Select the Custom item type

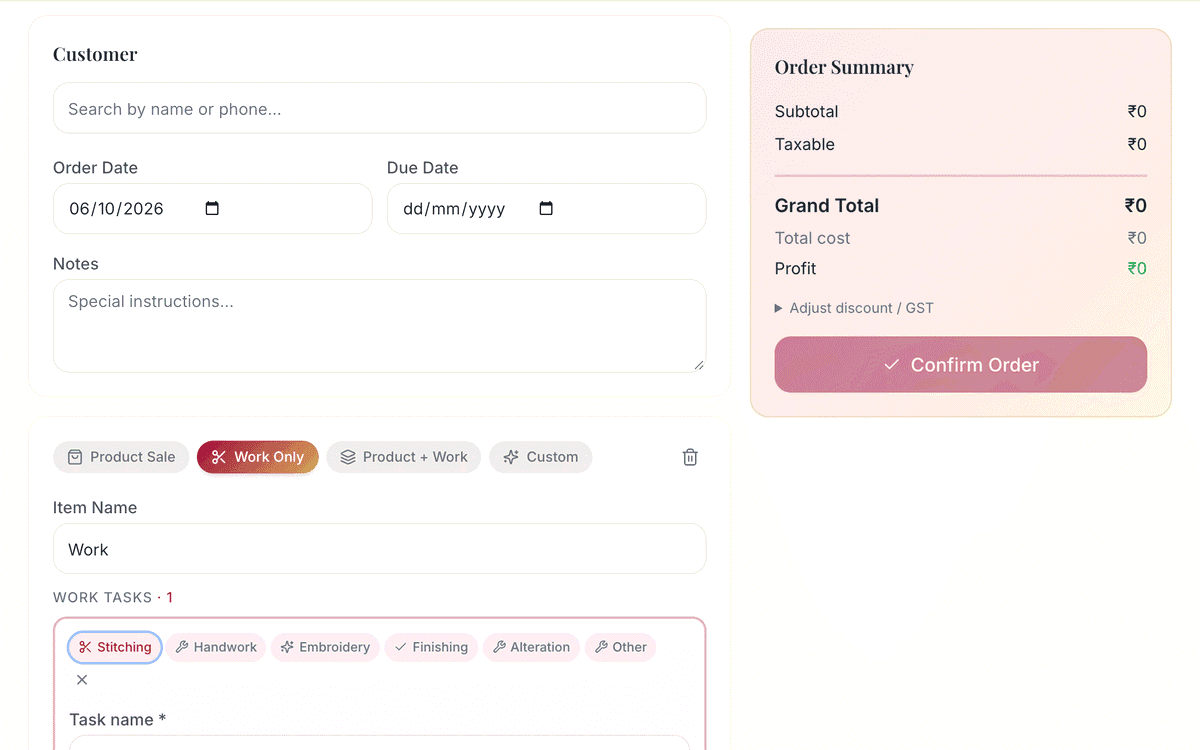(541, 457)
